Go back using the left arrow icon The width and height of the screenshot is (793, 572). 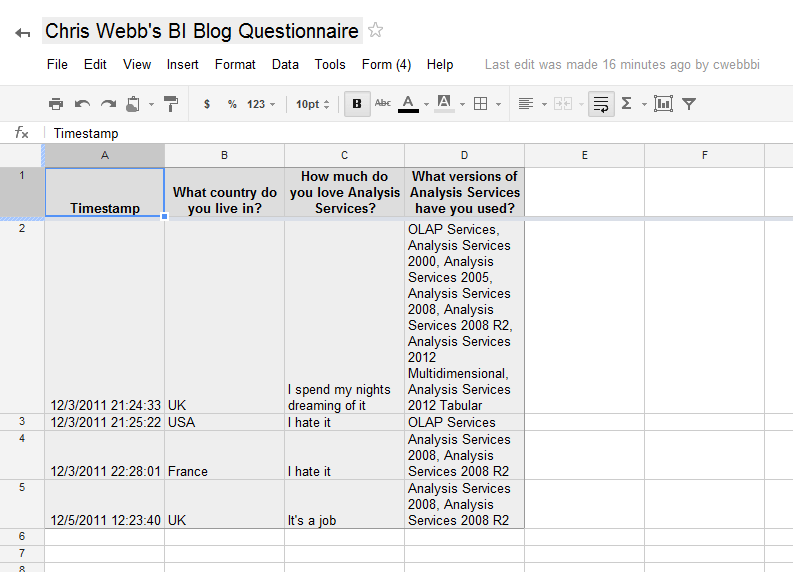coord(23,34)
